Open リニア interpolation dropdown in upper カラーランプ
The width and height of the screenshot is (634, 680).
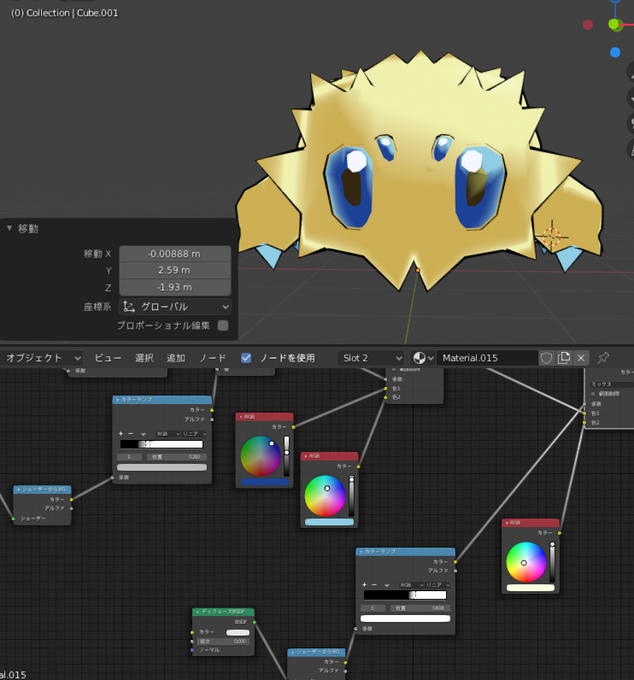coord(194,434)
